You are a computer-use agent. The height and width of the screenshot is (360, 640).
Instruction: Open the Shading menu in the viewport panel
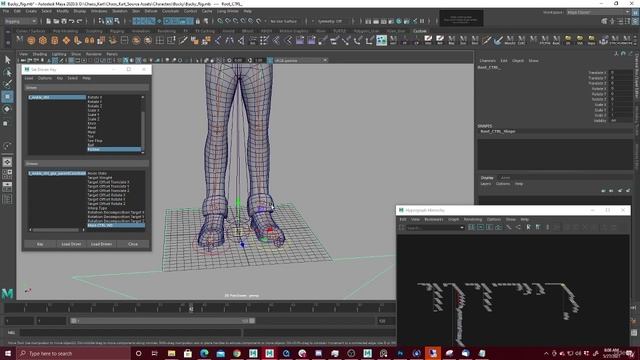(40, 54)
